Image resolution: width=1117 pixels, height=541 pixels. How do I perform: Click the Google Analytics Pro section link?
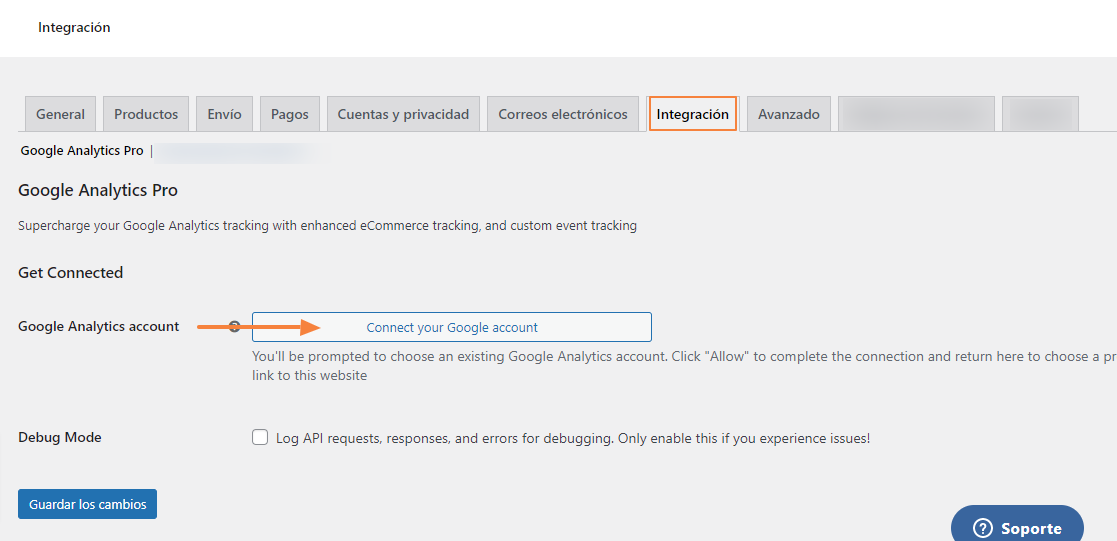tap(82, 151)
